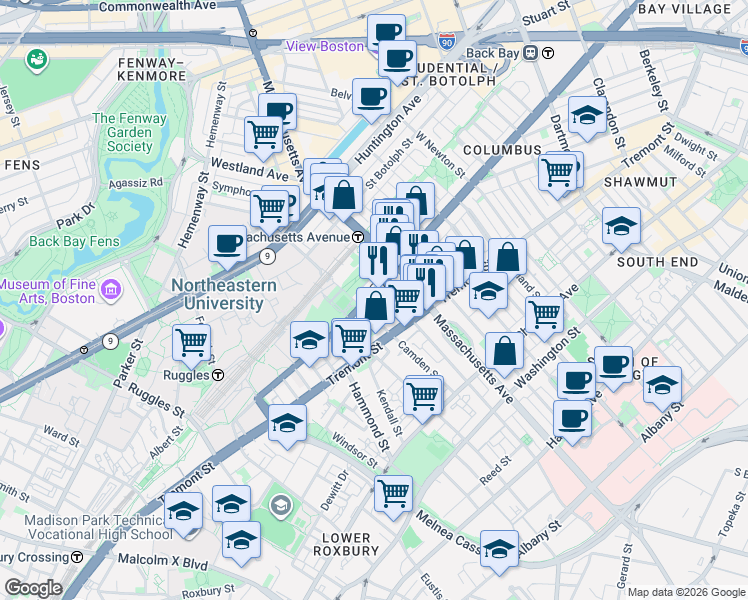The image size is (748, 600).
Task: Select route 9 shield near Massachusetts Avenue station
Action: [267, 256]
